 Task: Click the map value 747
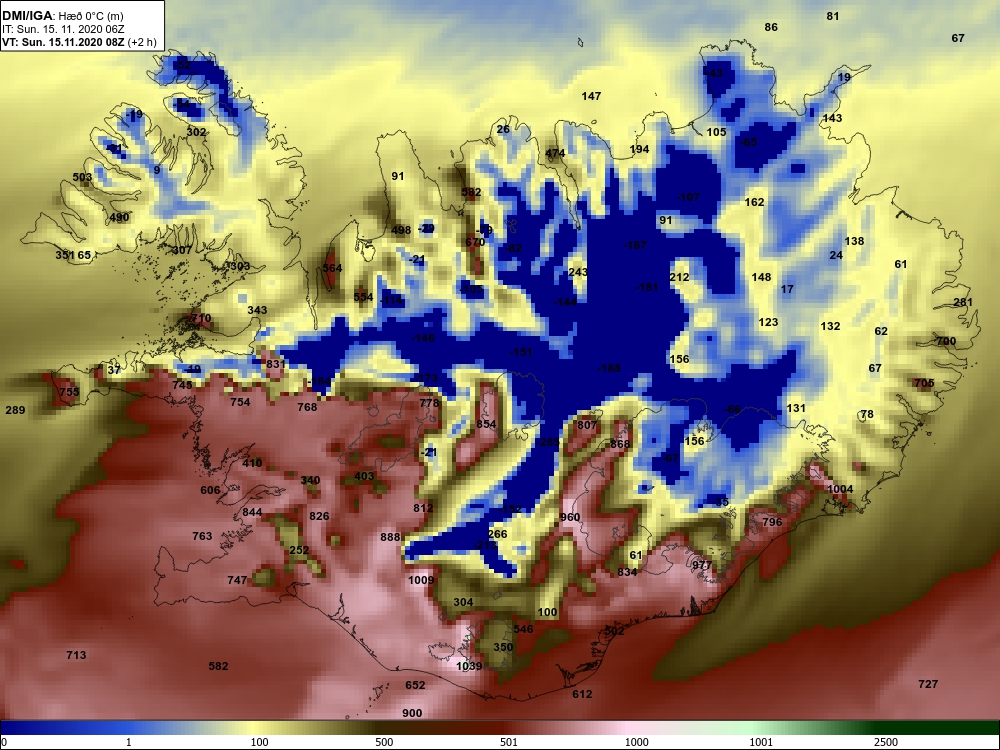pyautogui.click(x=237, y=580)
